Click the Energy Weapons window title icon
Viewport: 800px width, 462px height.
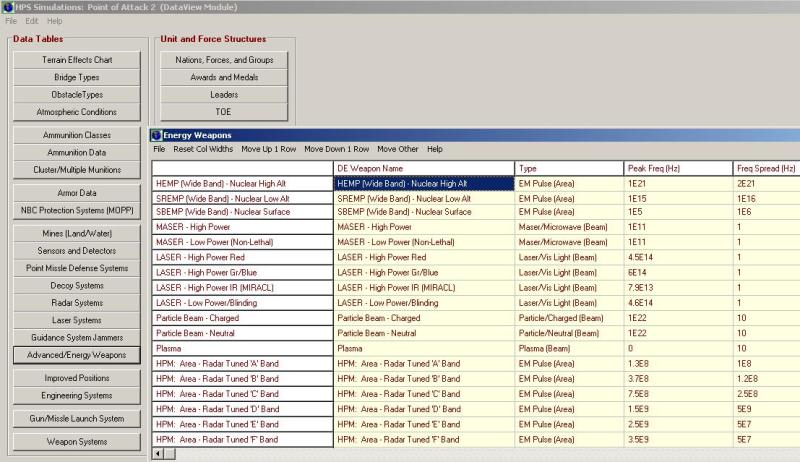click(157, 135)
